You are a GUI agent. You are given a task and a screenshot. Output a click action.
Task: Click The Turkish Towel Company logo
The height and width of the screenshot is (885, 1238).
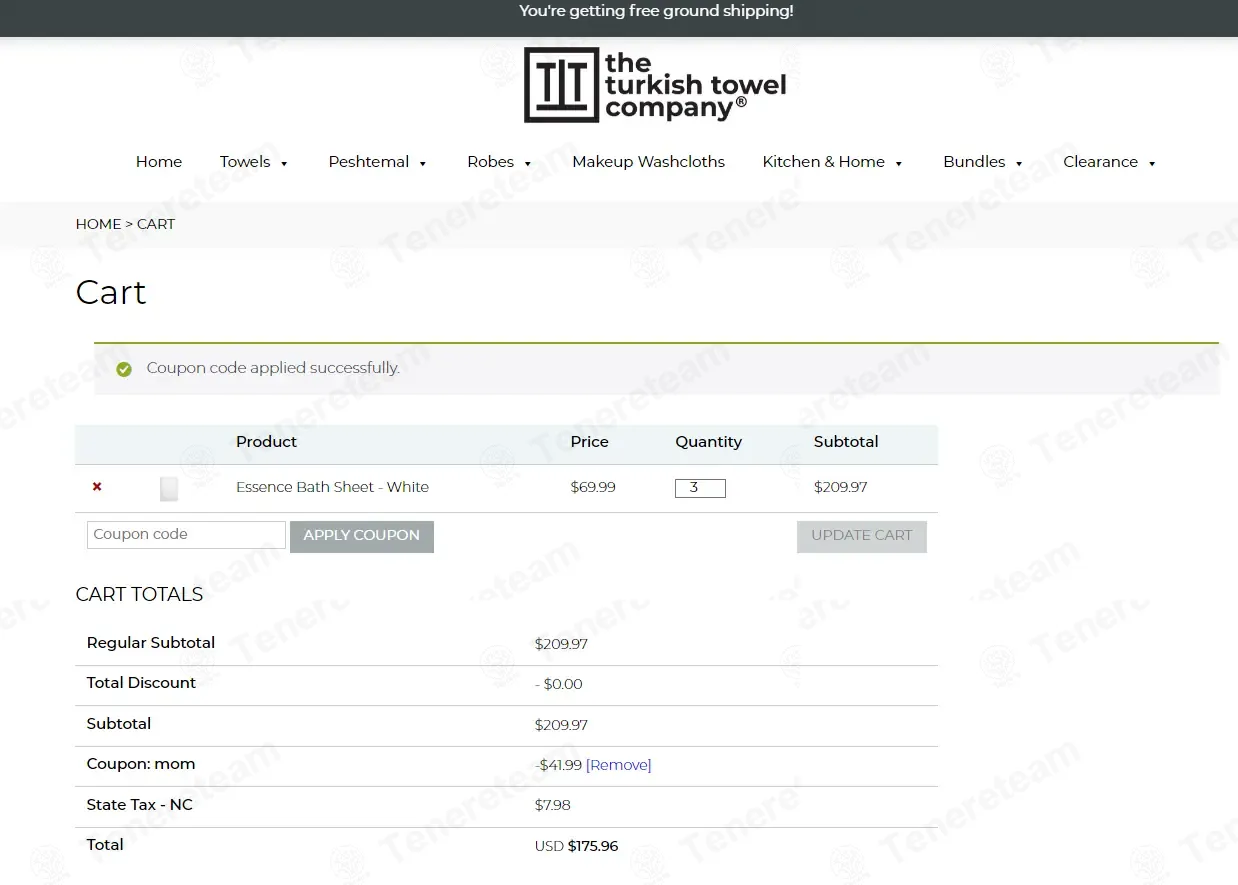click(655, 85)
